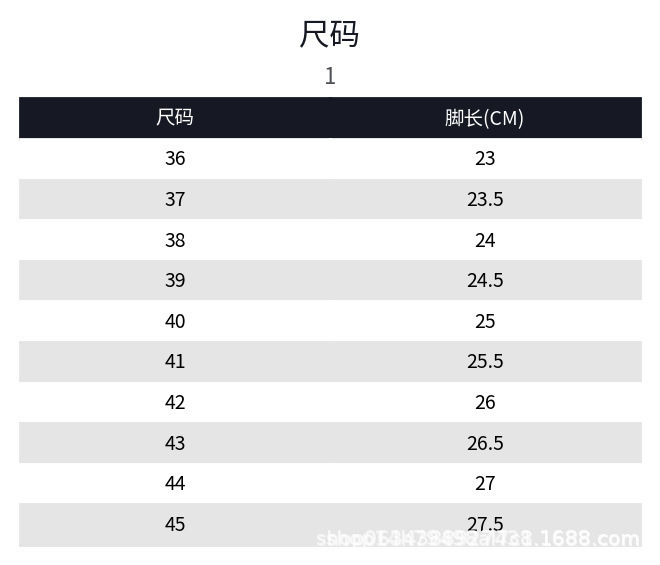This screenshot has height=565, width=660.
Task: Click the 25.5 foot length value
Action: 485,361
